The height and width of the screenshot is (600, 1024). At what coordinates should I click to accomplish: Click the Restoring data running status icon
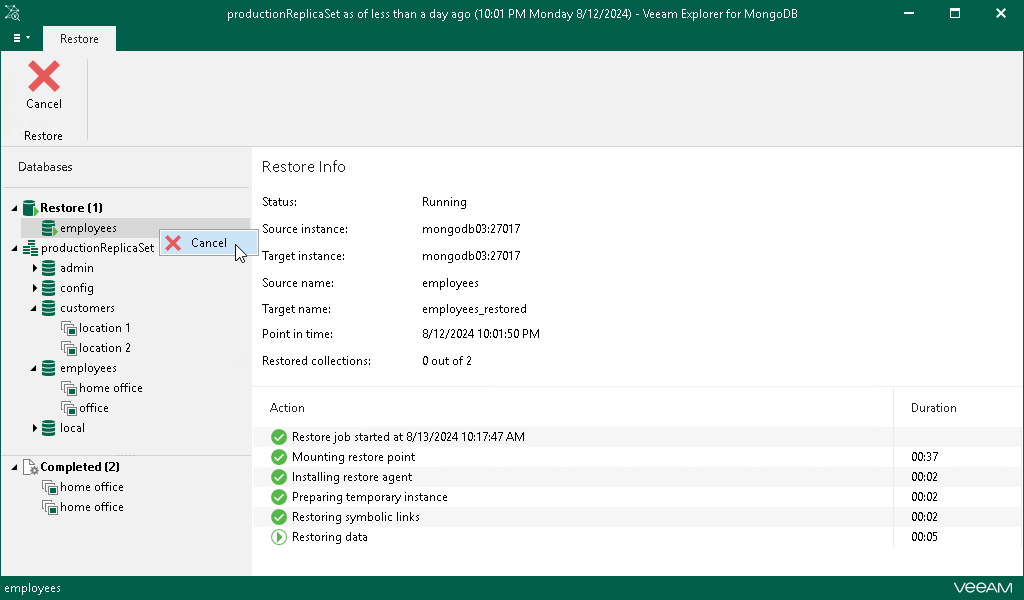(278, 537)
